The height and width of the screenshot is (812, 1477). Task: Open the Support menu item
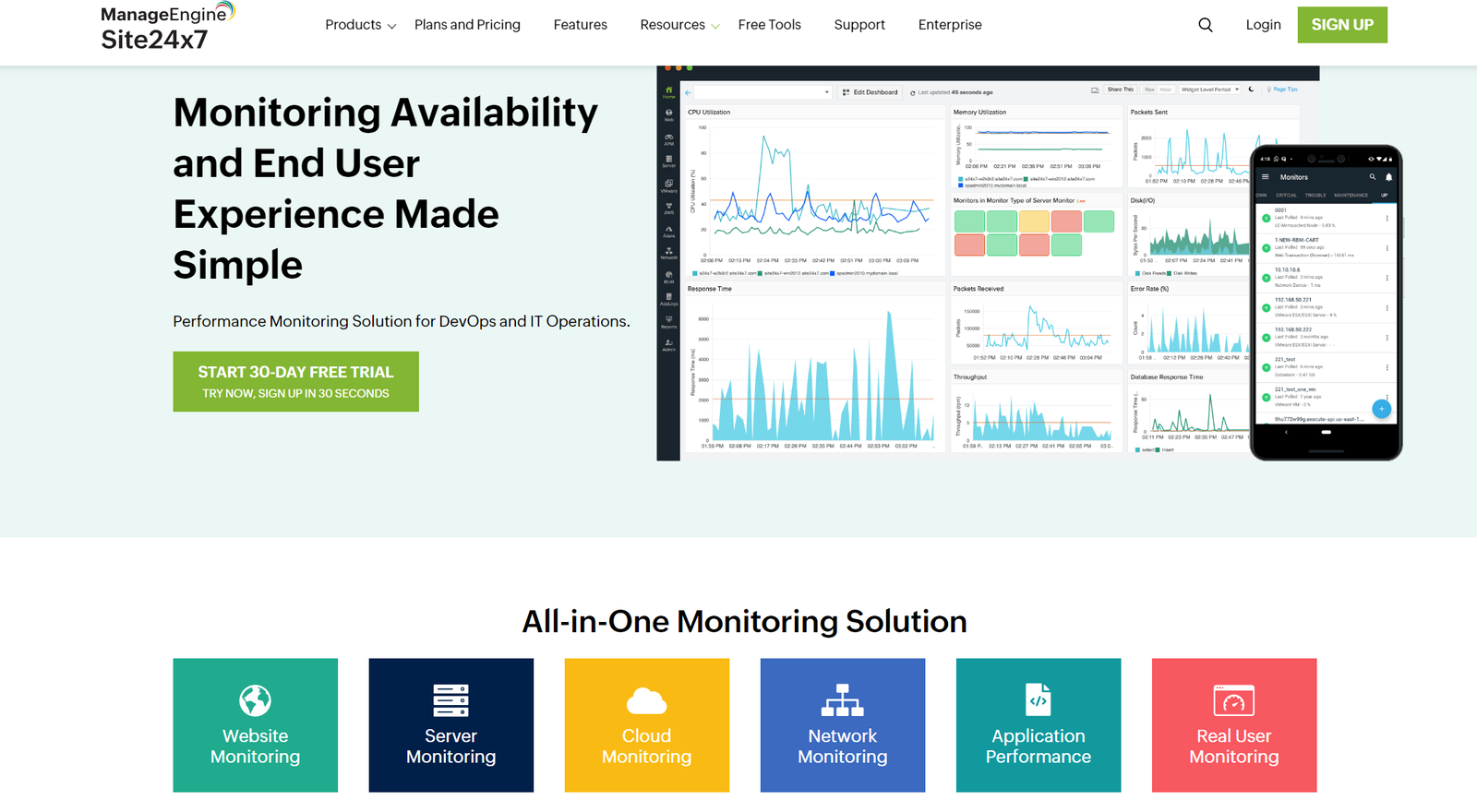click(x=859, y=25)
